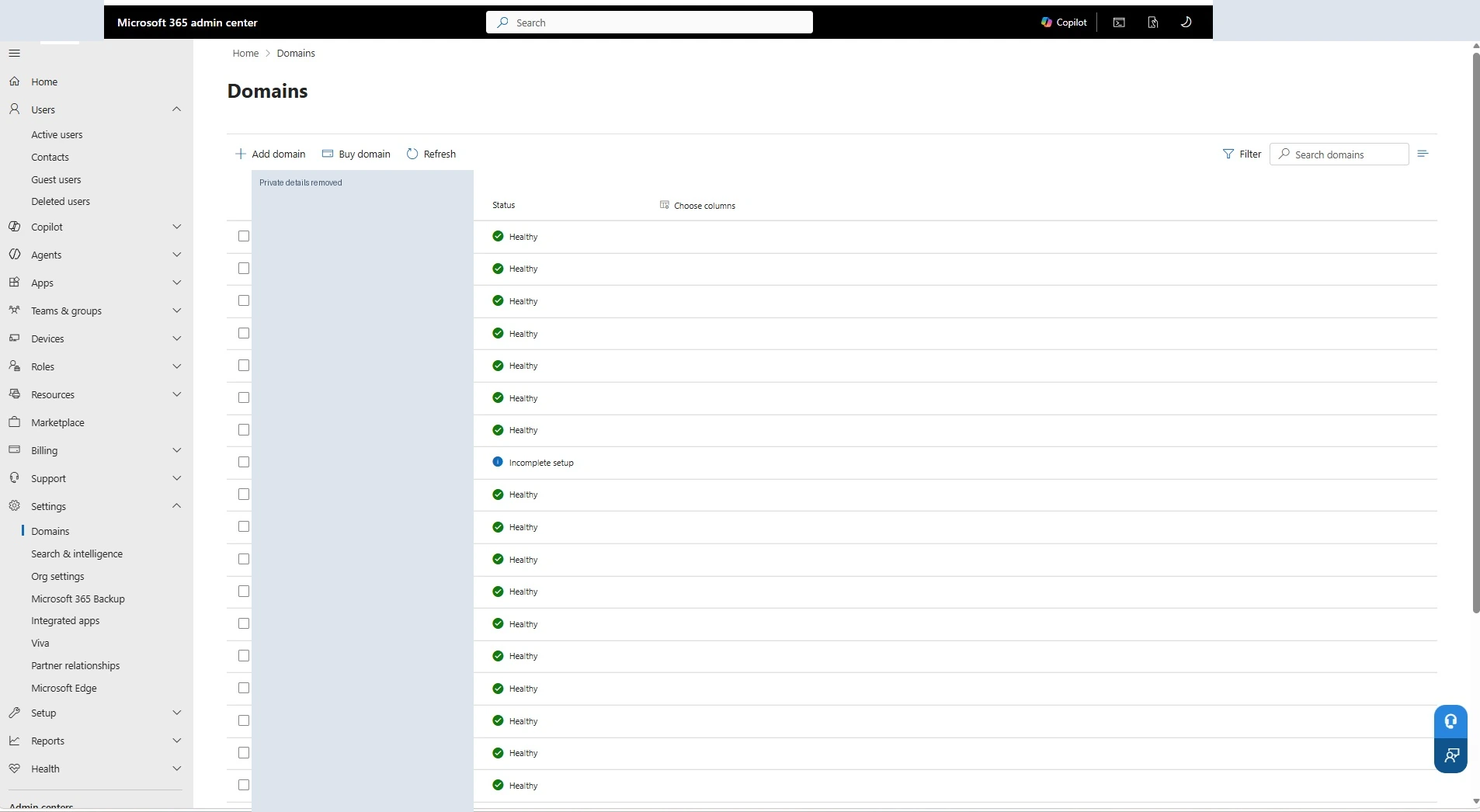Select the second domain row checkbox
The width and height of the screenshot is (1480, 812).
click(x=244, y=269)
